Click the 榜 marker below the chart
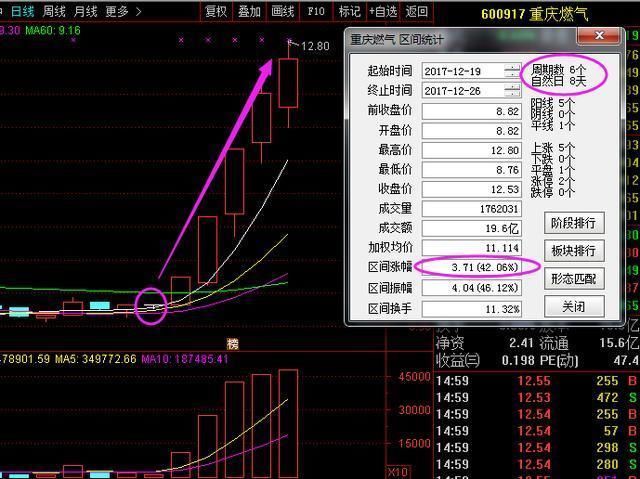Viewport: 640px width, 479px height. (x=233, y=344)
